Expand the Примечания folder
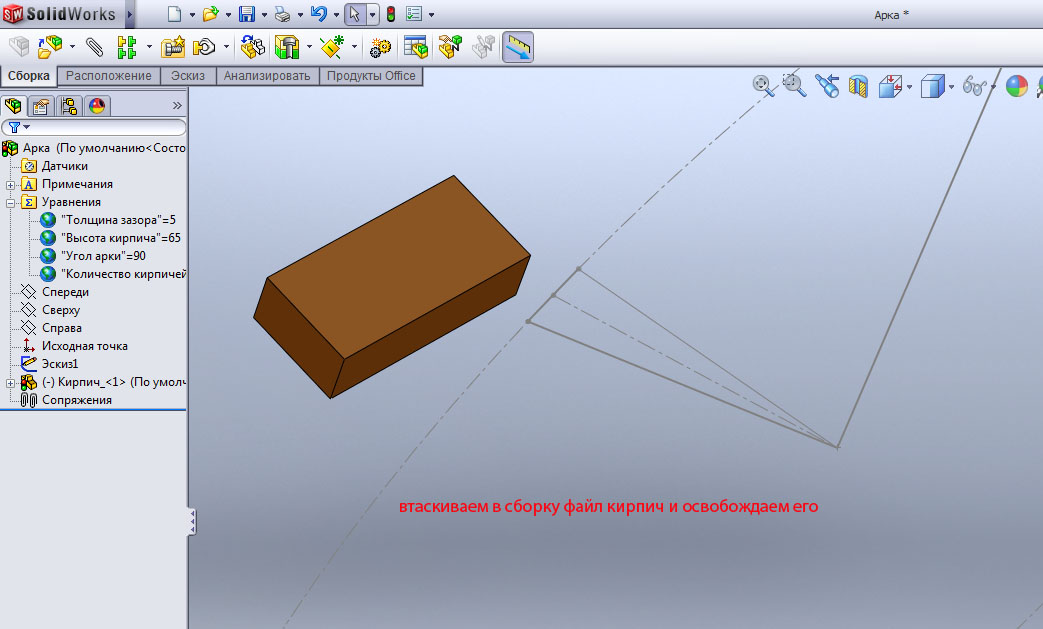Screen dimensions: 1043x629 click(11, 184)
